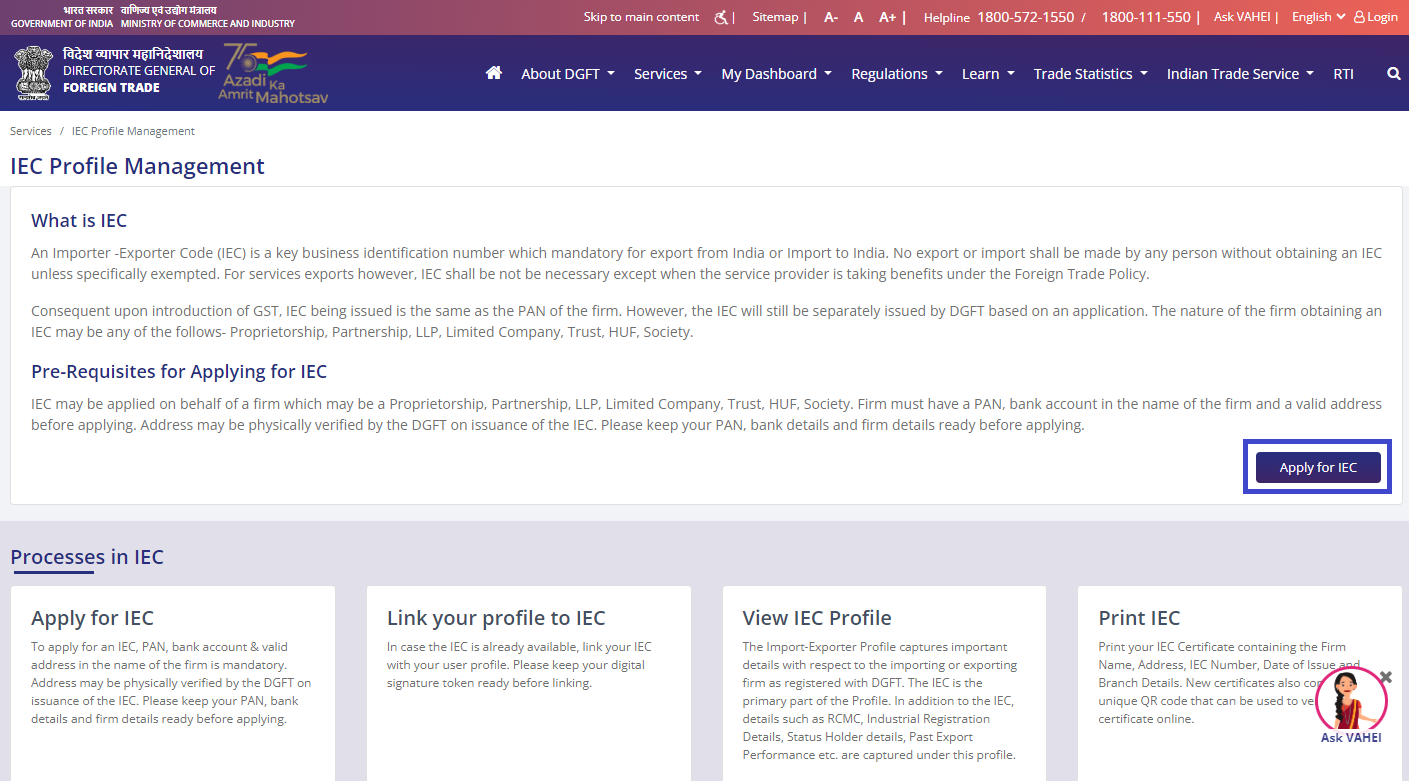Open the My Dashboard dropdown
The height and width of the screenshot is (781, 1409).
777,74
